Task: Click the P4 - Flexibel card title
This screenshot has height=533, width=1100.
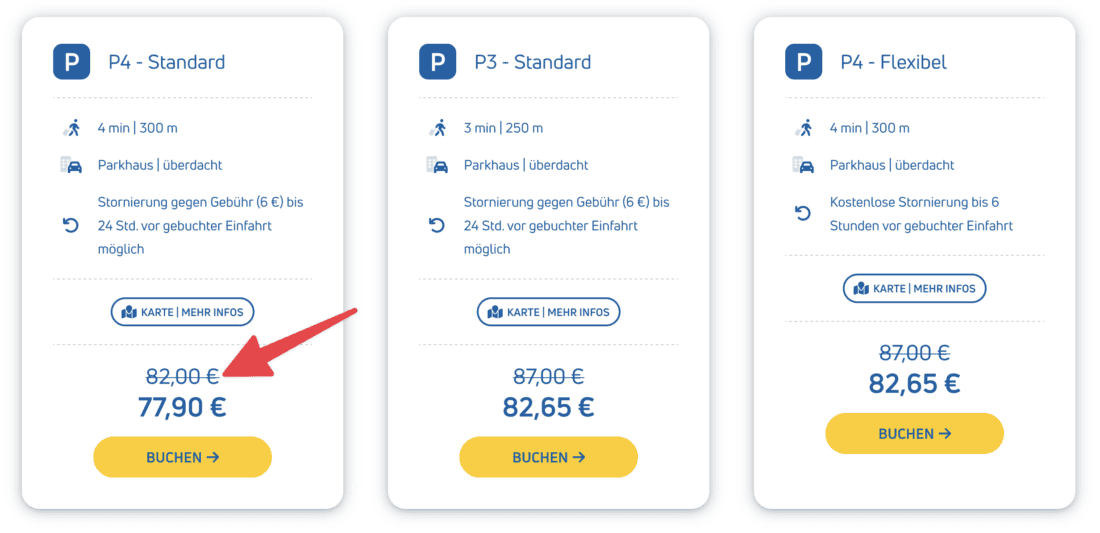Action: 893,62
